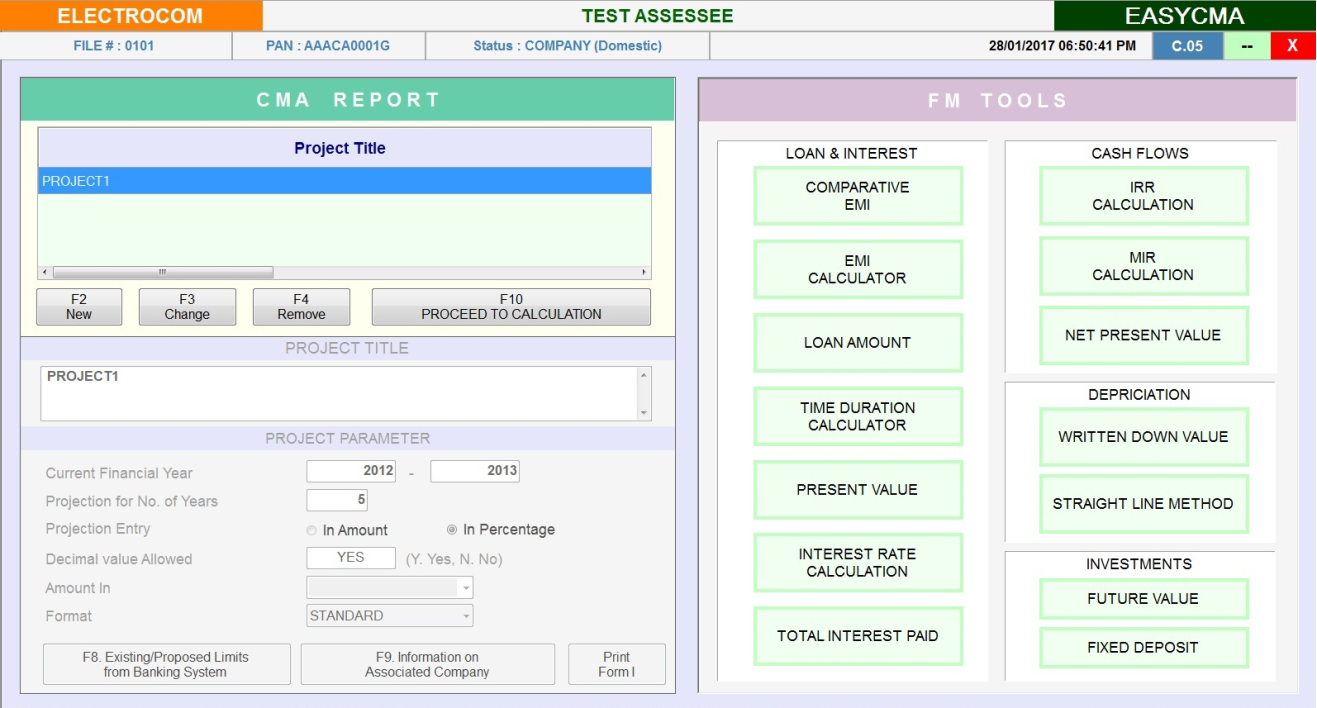Open the IRR Calculation tool
1317x708 pixels.
coord(1143,196)
